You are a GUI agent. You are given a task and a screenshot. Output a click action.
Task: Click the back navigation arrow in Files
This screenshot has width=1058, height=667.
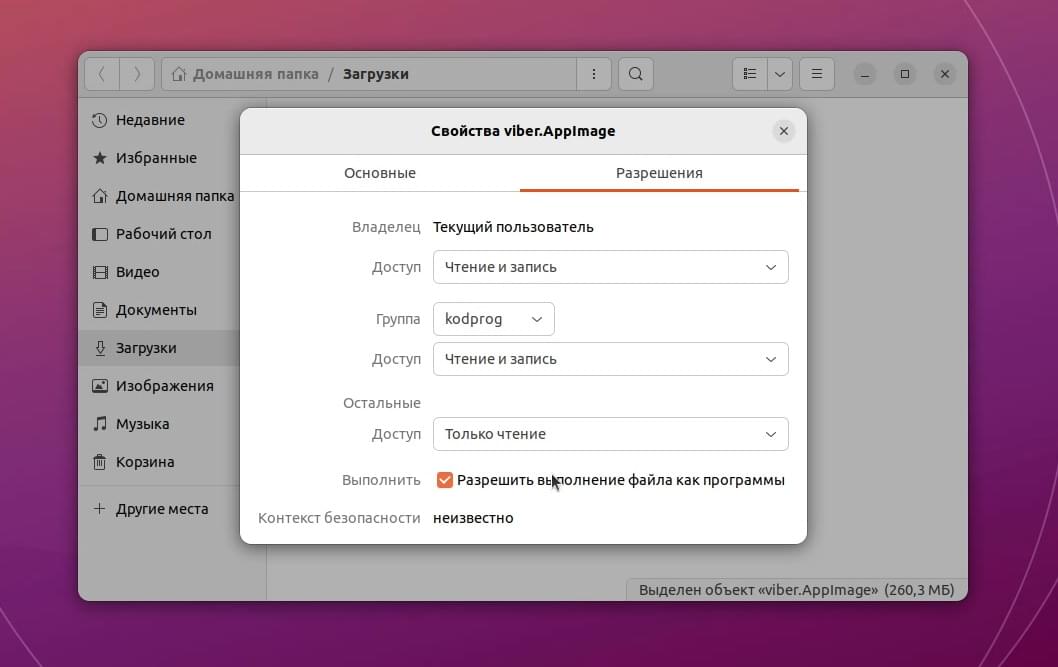coord(102,74)
